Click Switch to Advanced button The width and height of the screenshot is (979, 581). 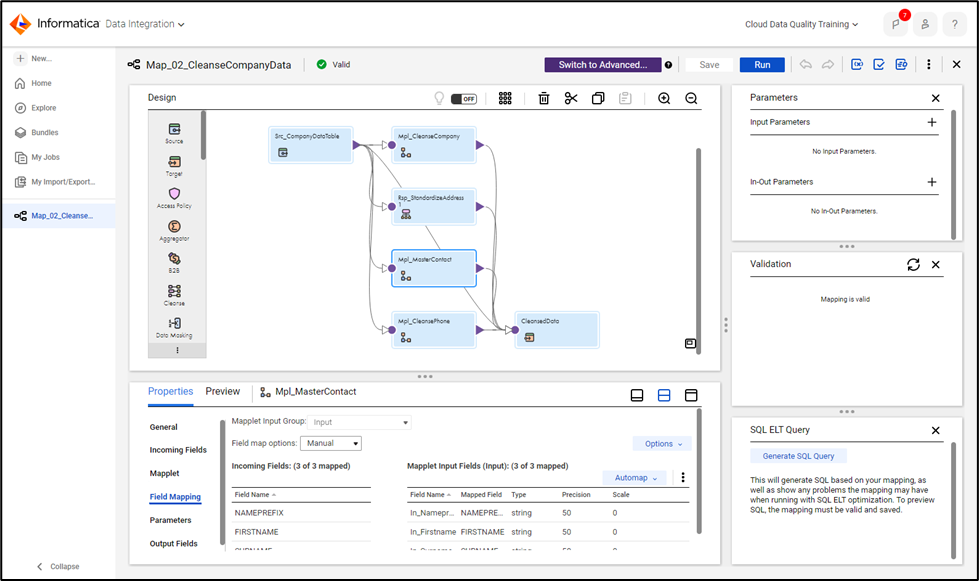[x=603, y=65]
